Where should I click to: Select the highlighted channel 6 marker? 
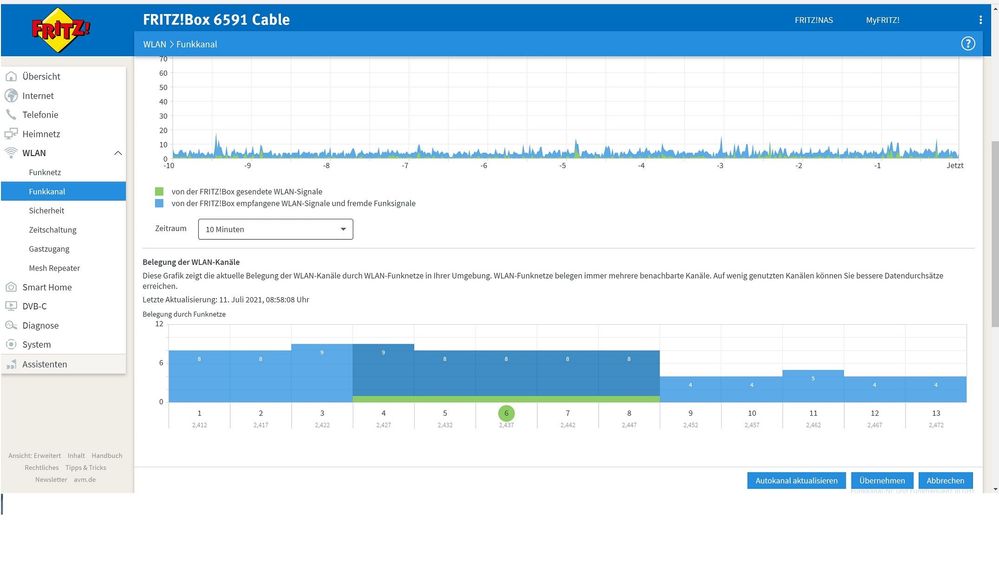pos(507,413)
